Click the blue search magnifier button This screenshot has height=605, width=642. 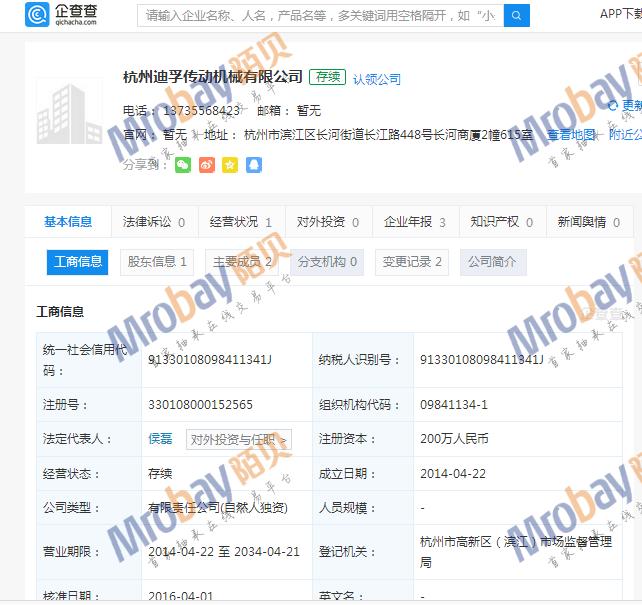(516, 15)
